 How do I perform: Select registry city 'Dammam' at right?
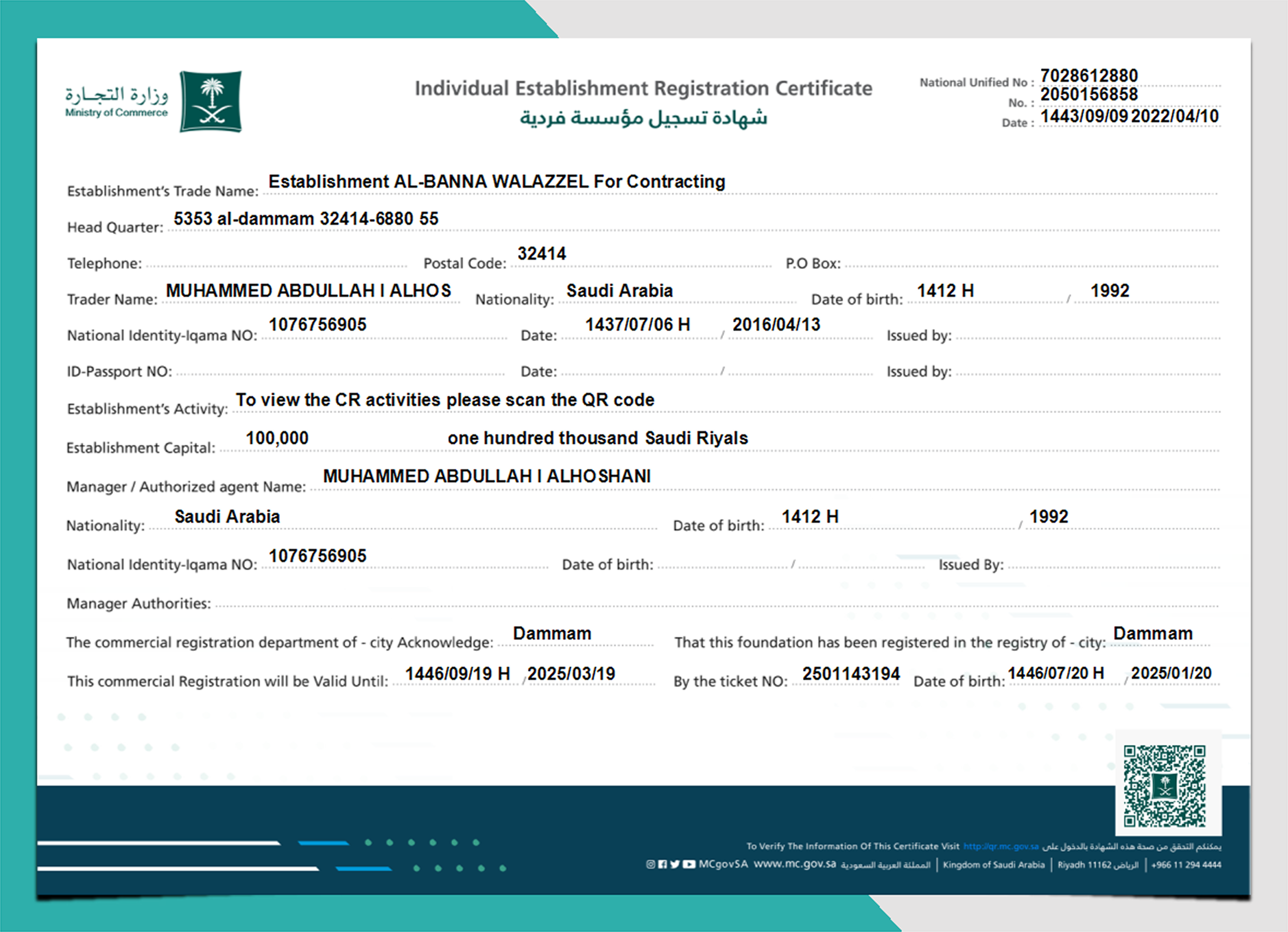[x=1153, y=634]
